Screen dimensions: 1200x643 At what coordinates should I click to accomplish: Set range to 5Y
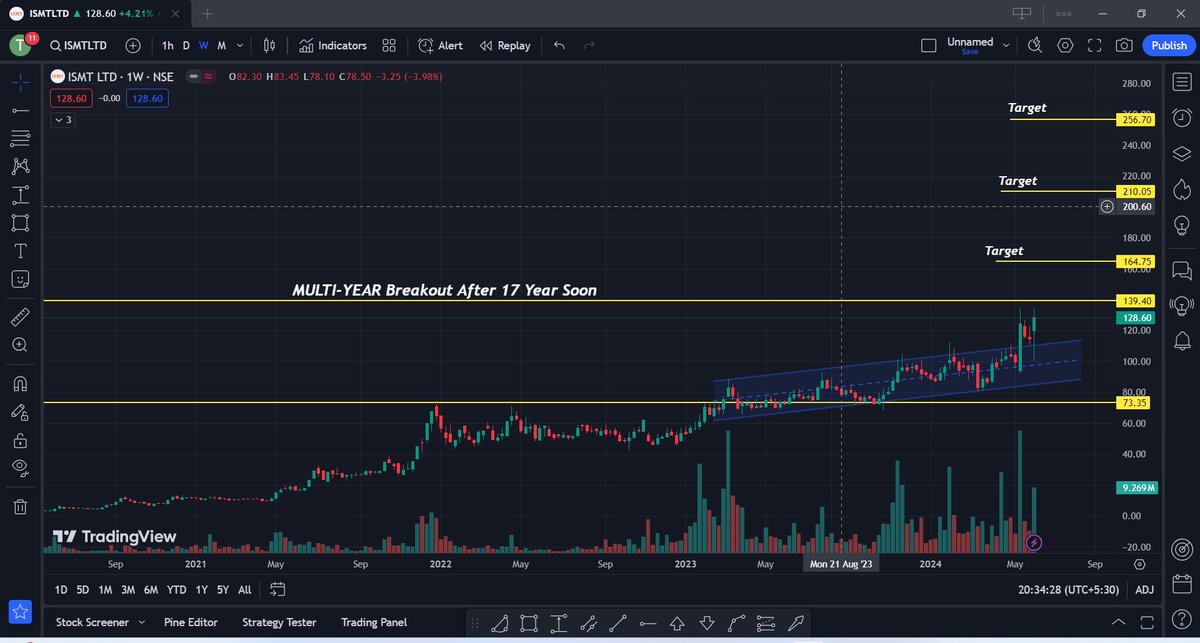tap(222, 590)
